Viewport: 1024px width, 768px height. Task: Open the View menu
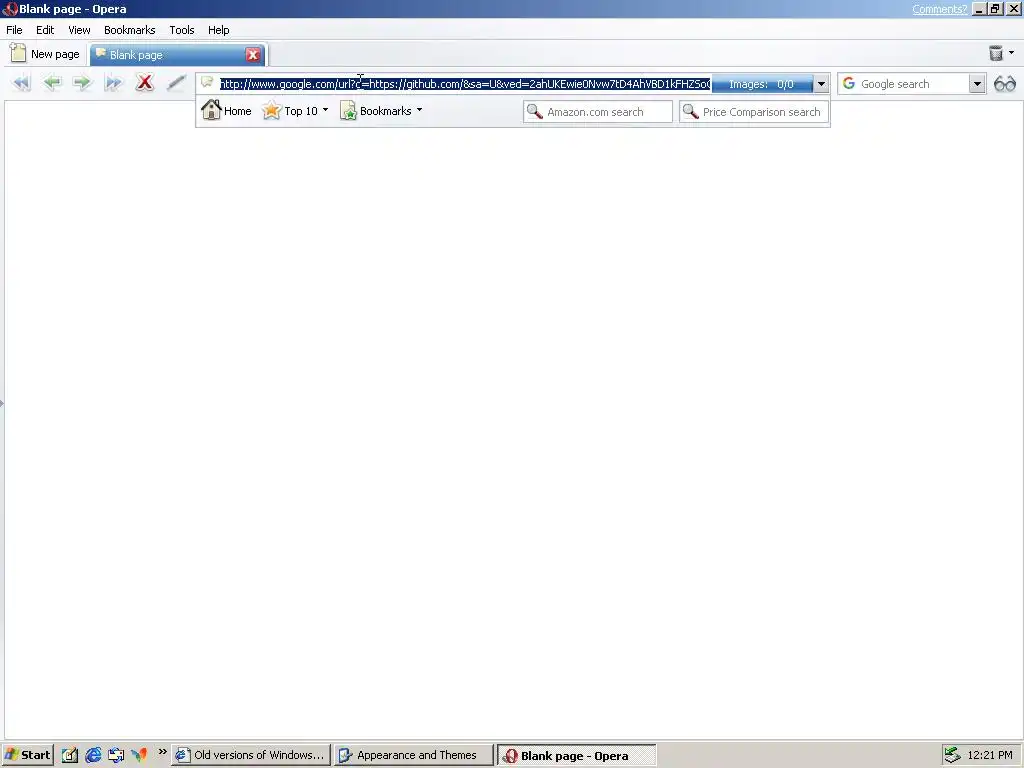pyautogui.click(x=79, y=30)
